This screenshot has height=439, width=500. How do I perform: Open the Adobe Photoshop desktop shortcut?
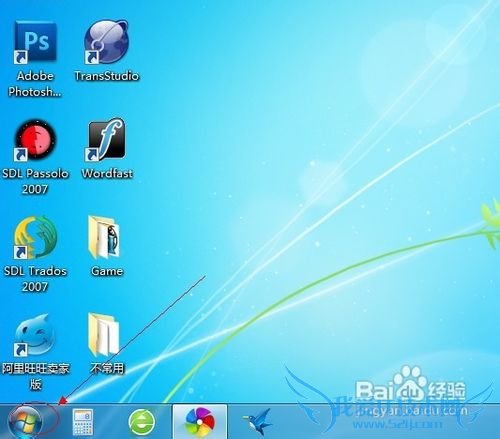click(x=35, y=42)
